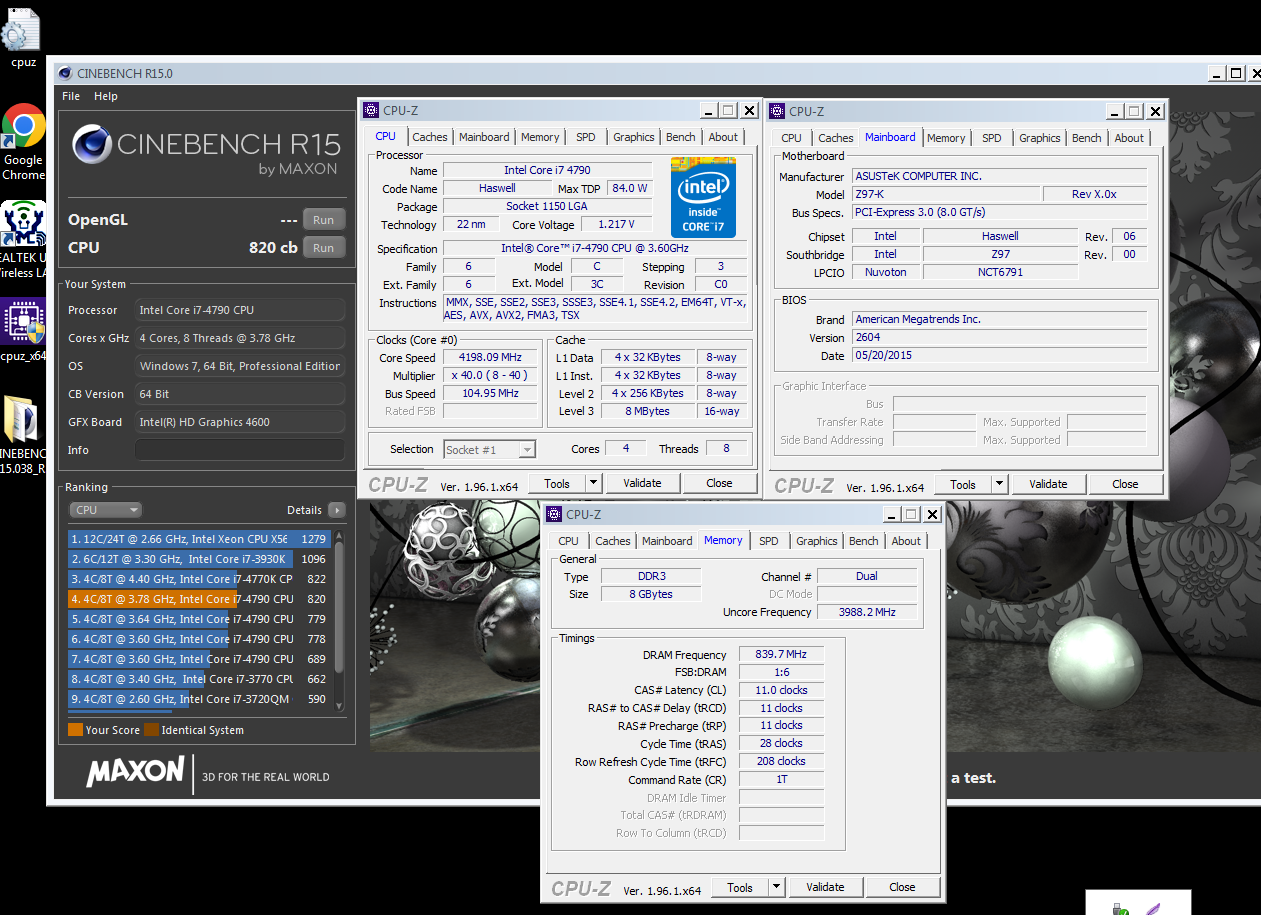
Task: Click motherboard Model value Z97-K
Action: (945, 194)
